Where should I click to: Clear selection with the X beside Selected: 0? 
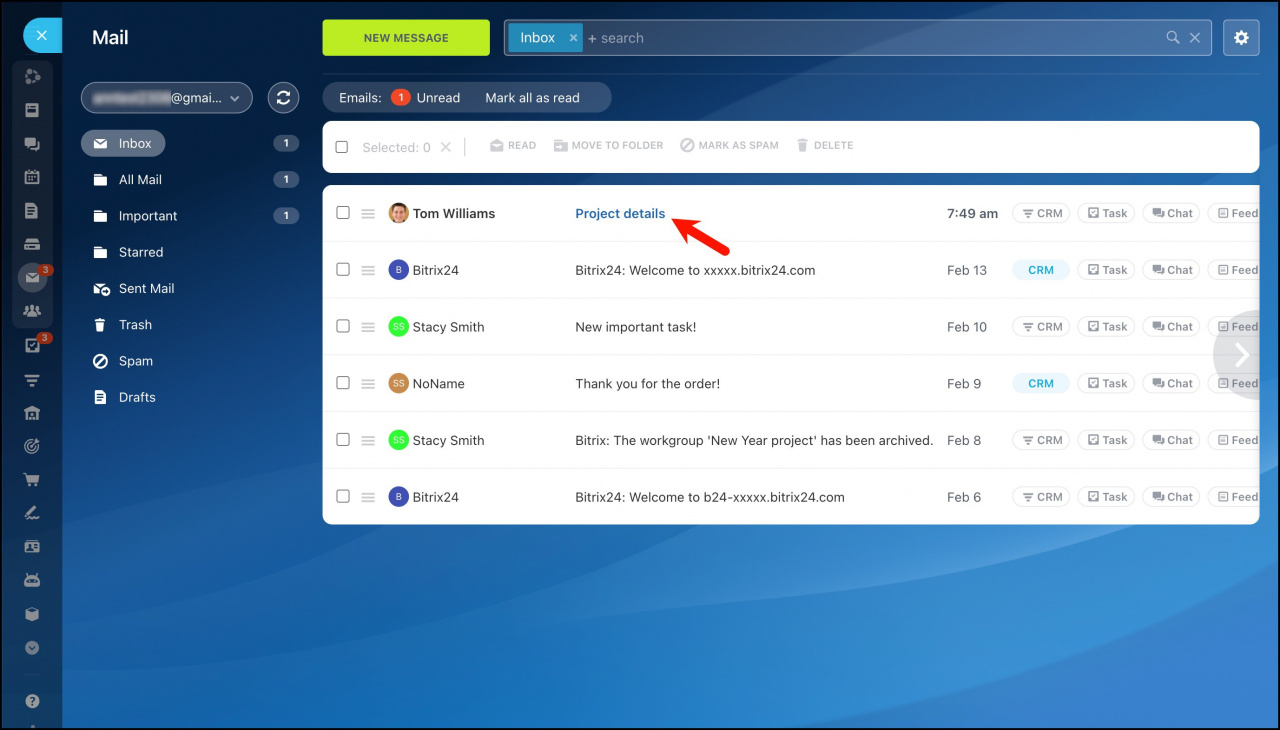coord(446,147)
